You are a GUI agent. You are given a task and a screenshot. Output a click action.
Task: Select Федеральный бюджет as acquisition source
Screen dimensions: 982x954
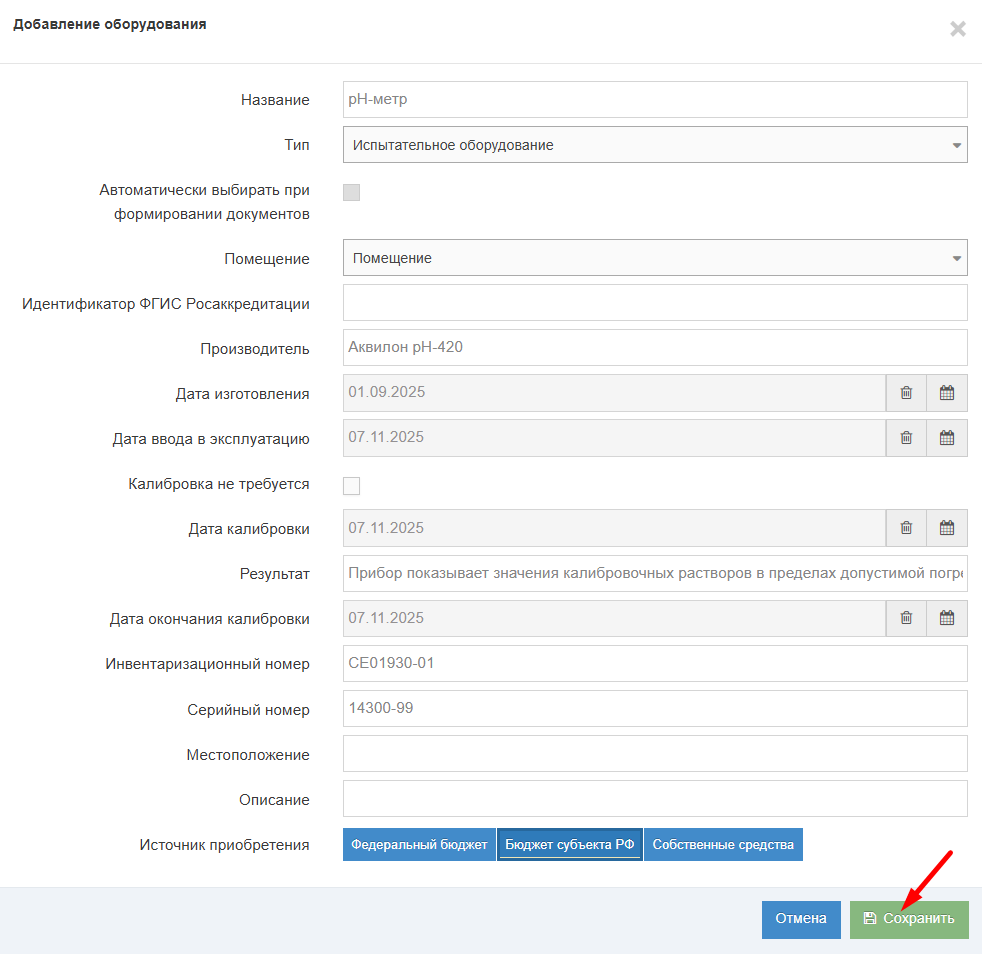pyautogui.click(x=419, y=844)
